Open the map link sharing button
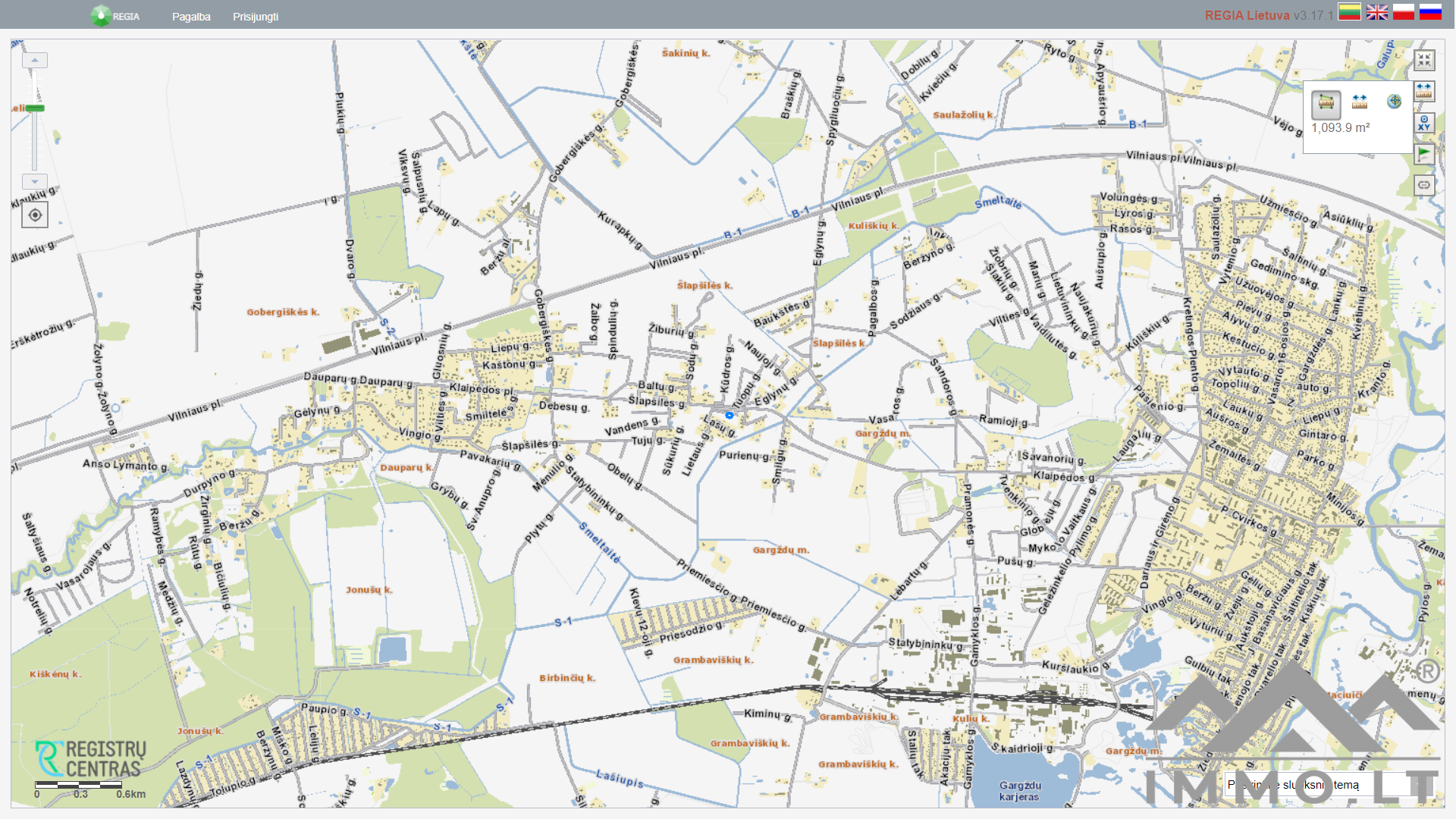The height and width of the screenshot is (819, 1456). click(x=1424, y=185)
